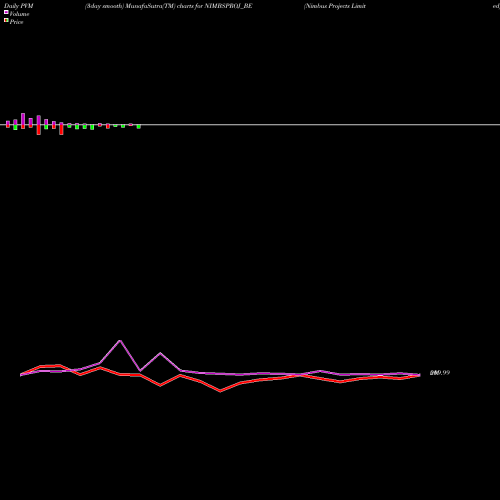Screen dimensions: 500x500
Task: Click the tallest magenta volume bar
Action: (x=23, y=119)
